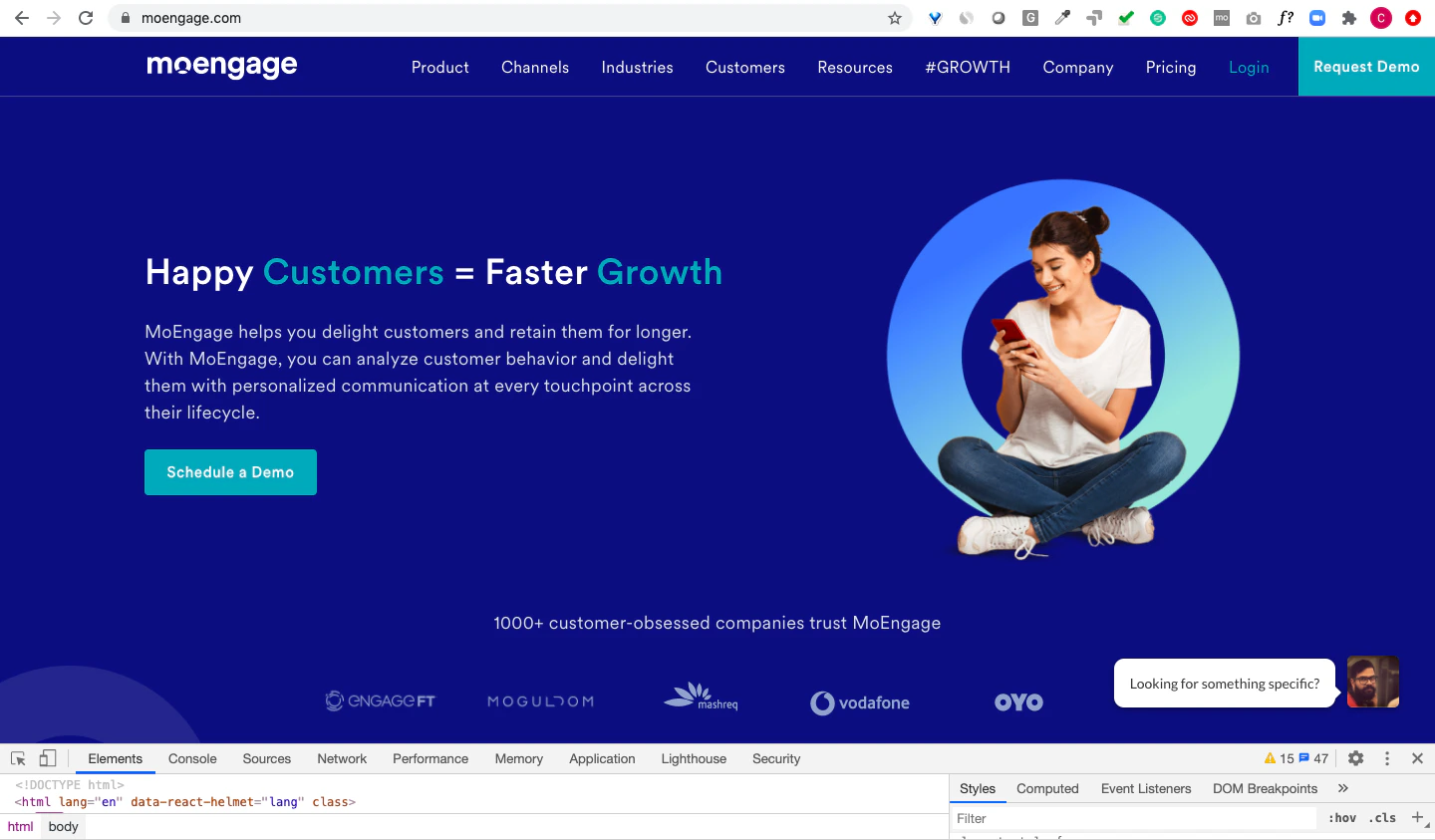
Task: Open the green circular S extension
Action: 1158,18
